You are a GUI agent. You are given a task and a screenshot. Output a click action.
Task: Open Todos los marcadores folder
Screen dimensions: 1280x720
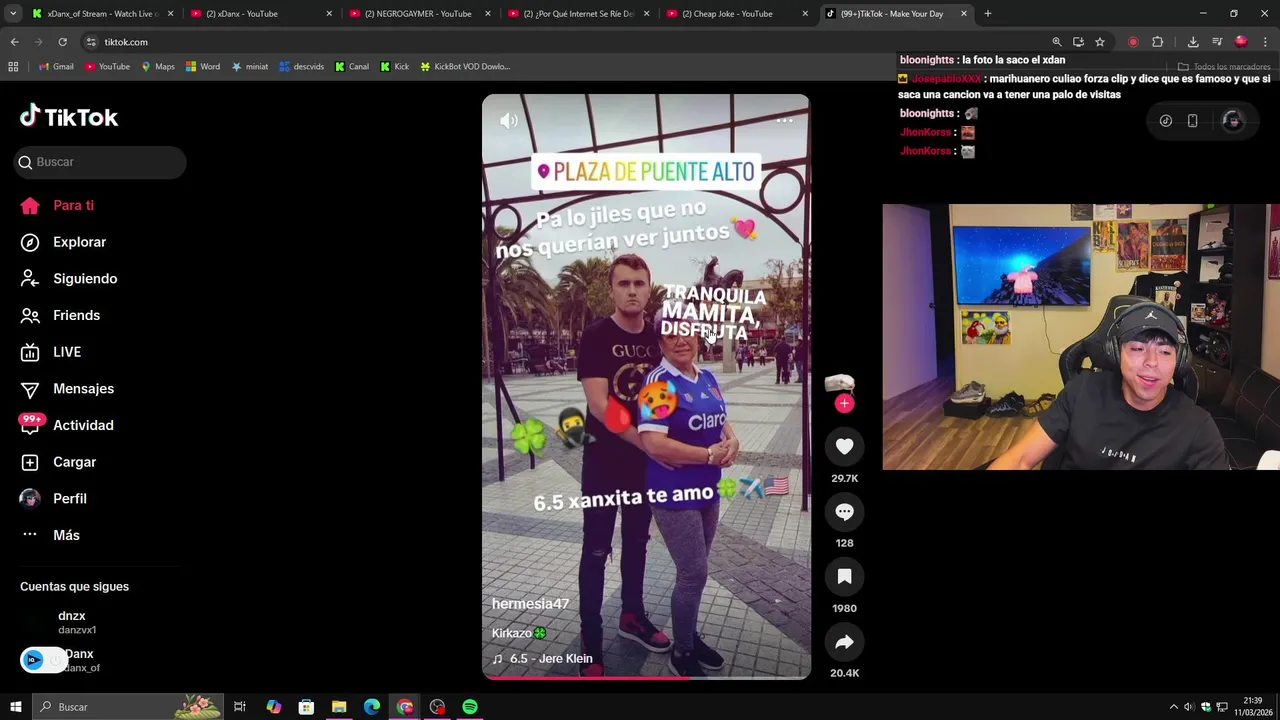(x=1224, y=67)
